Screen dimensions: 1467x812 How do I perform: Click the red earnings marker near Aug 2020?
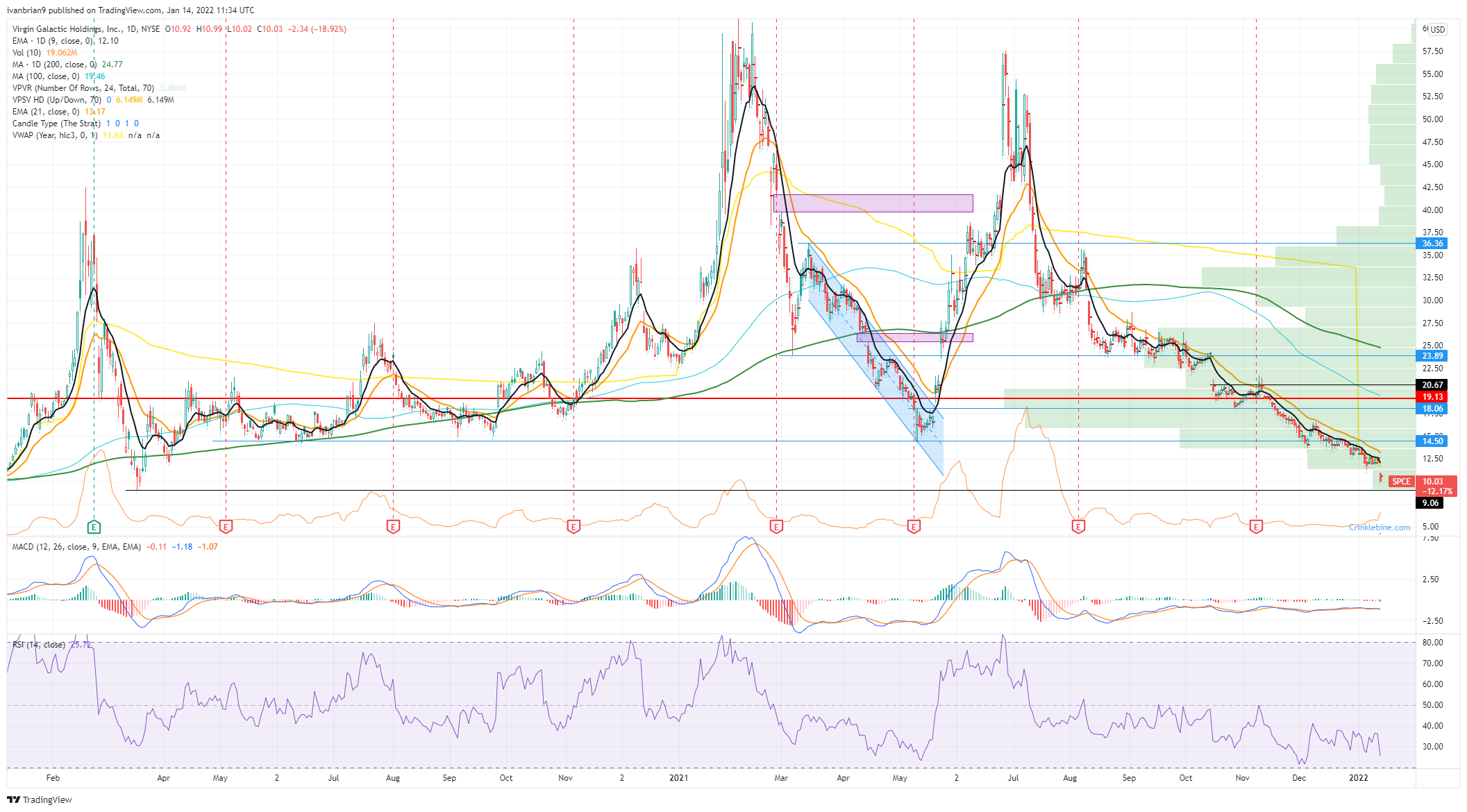[393, 527]
